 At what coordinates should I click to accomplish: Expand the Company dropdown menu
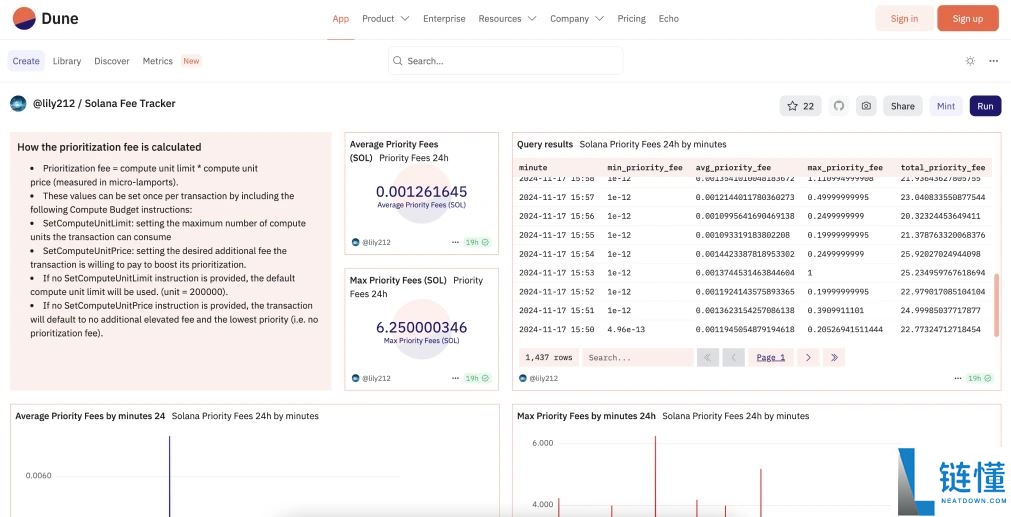pos(576,19)
